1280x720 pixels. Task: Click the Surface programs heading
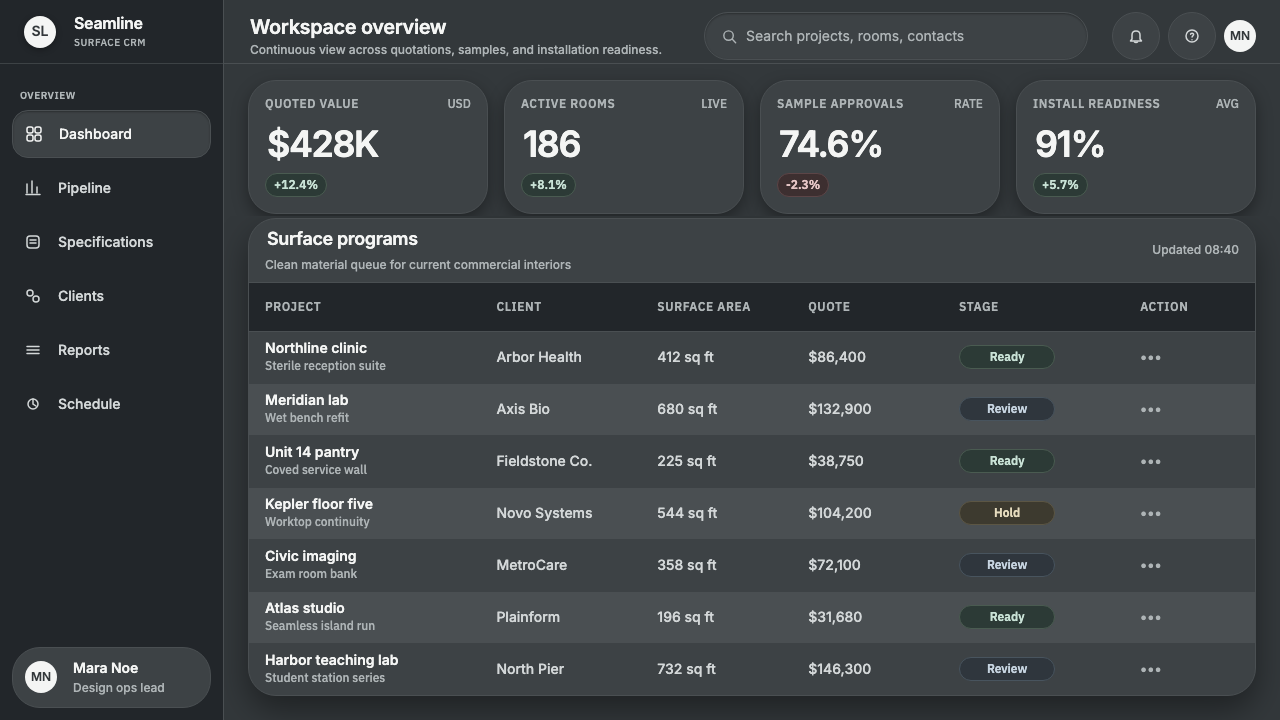(x=342, y=239)
